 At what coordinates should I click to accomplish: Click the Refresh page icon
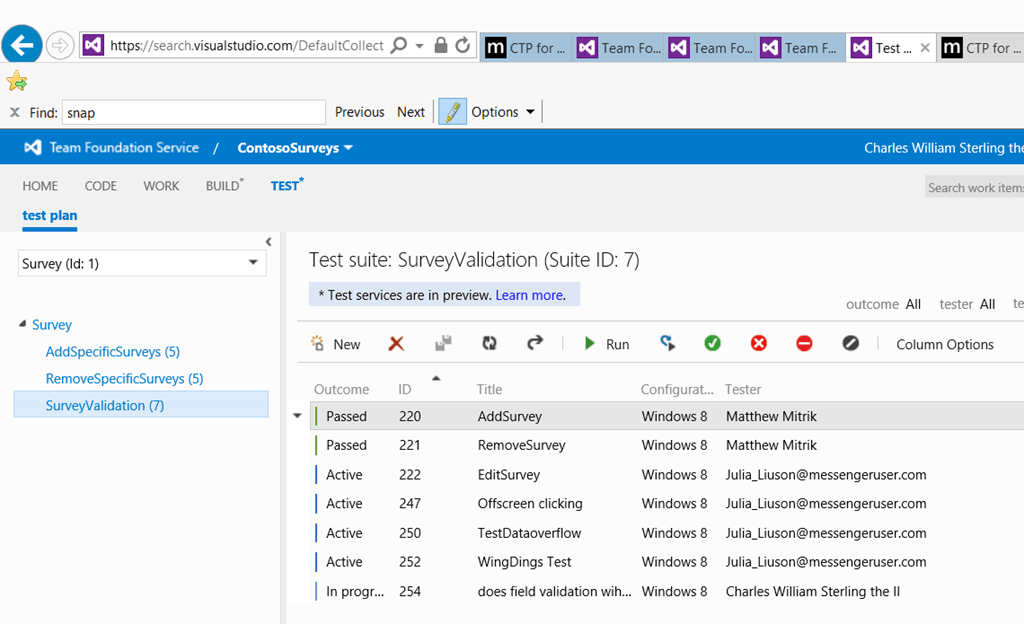coord(462,45)
